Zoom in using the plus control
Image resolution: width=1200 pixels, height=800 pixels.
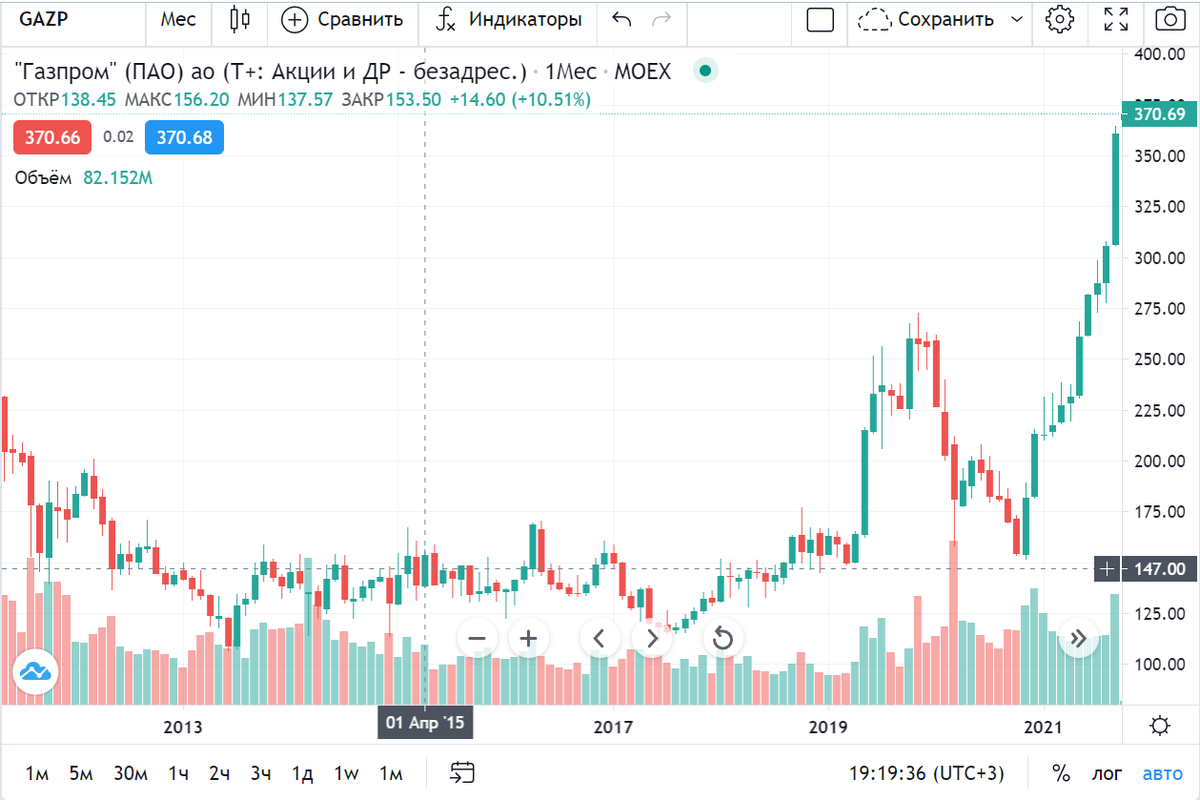click(528, 637)
